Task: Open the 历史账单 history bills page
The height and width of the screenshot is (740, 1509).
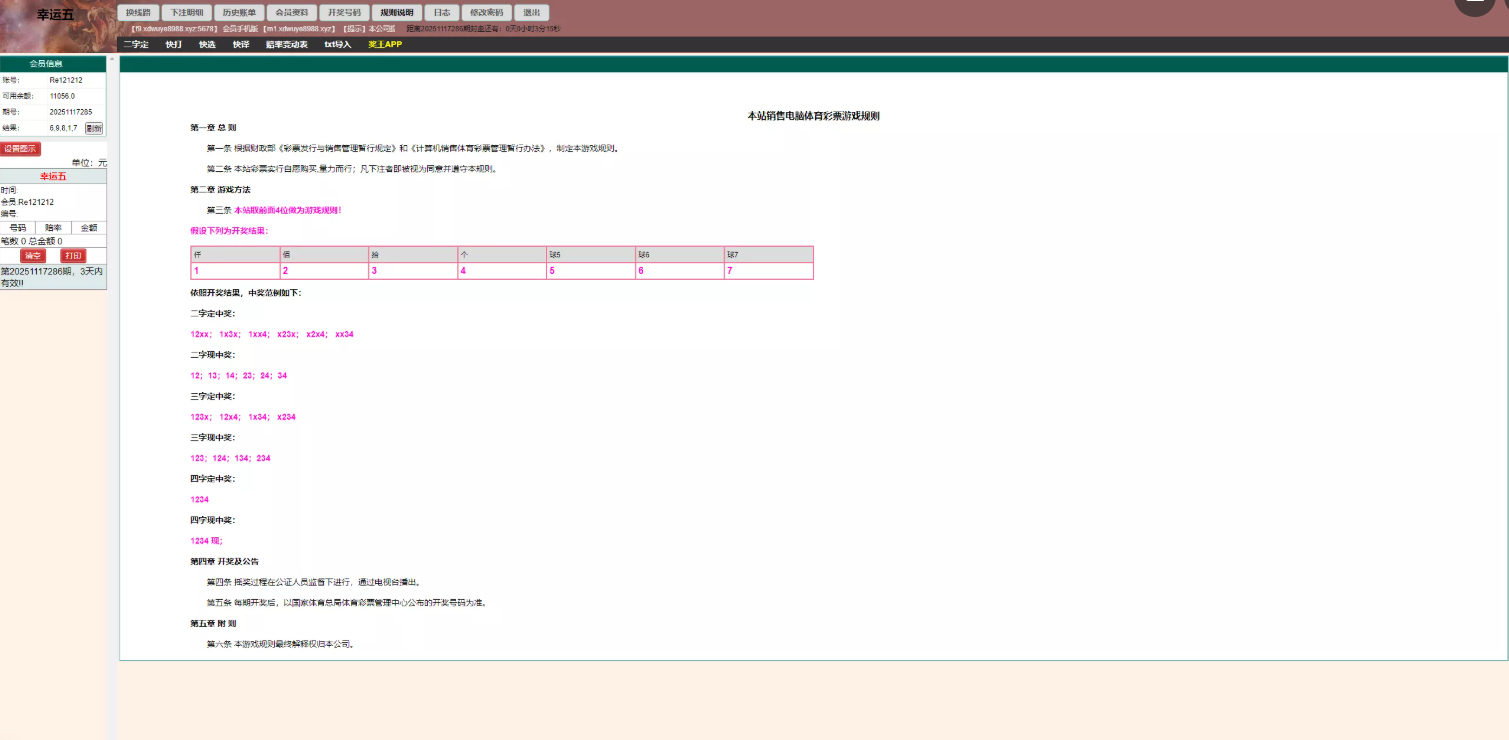Action: 239,13
